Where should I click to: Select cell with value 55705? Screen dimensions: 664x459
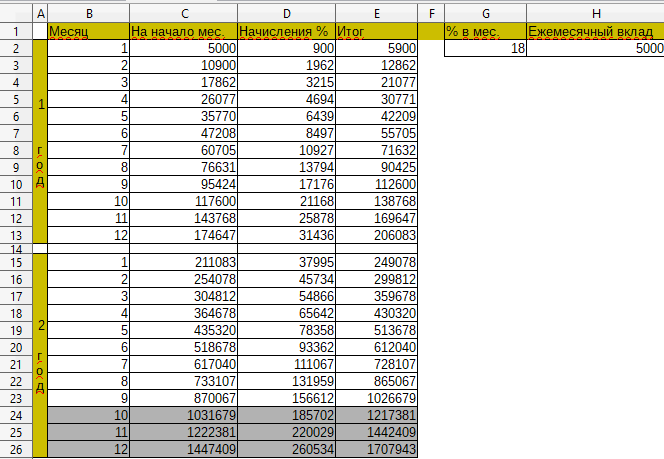tap(376, 133)
